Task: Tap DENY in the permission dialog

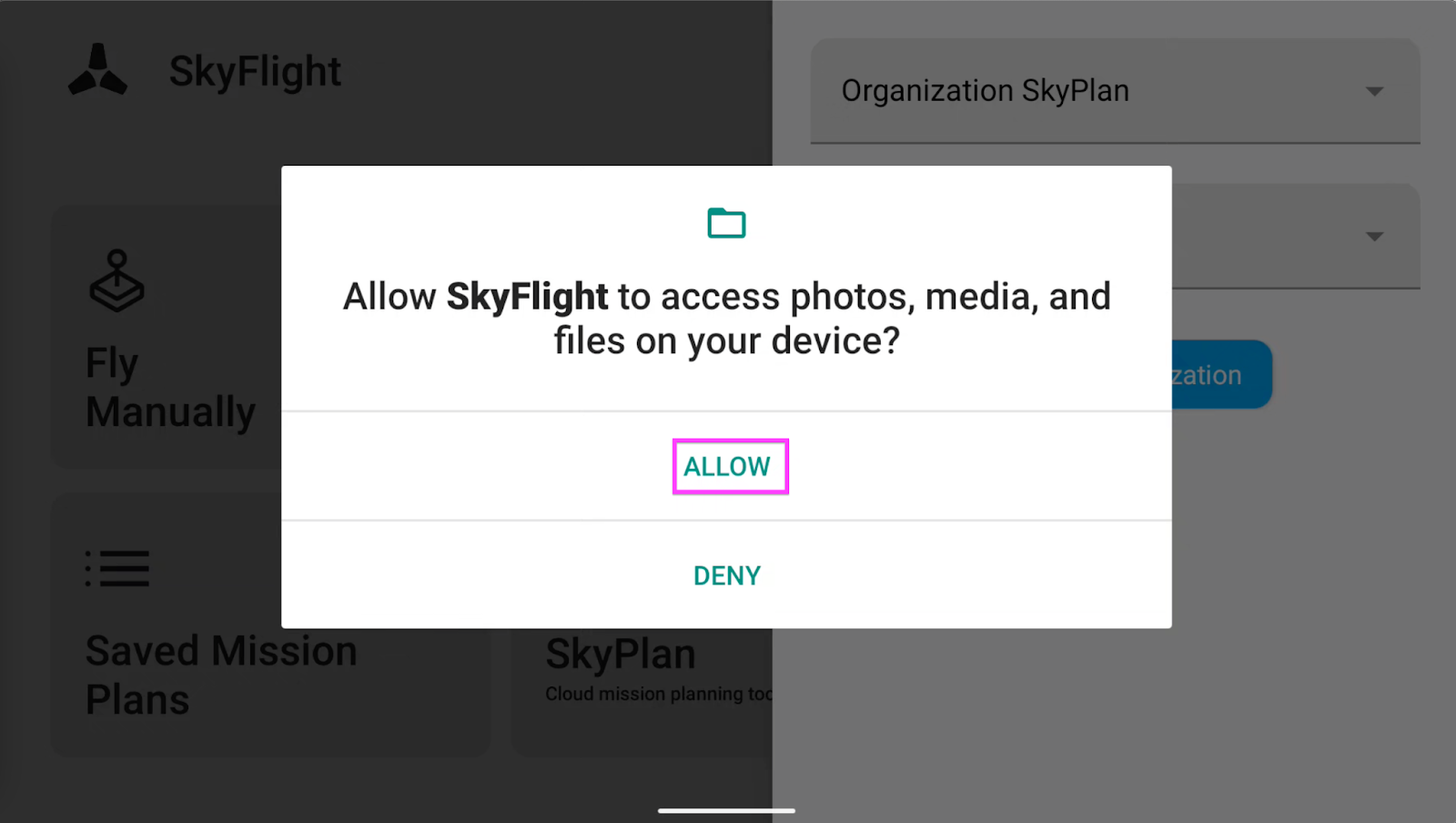Action: pos(727,575)
